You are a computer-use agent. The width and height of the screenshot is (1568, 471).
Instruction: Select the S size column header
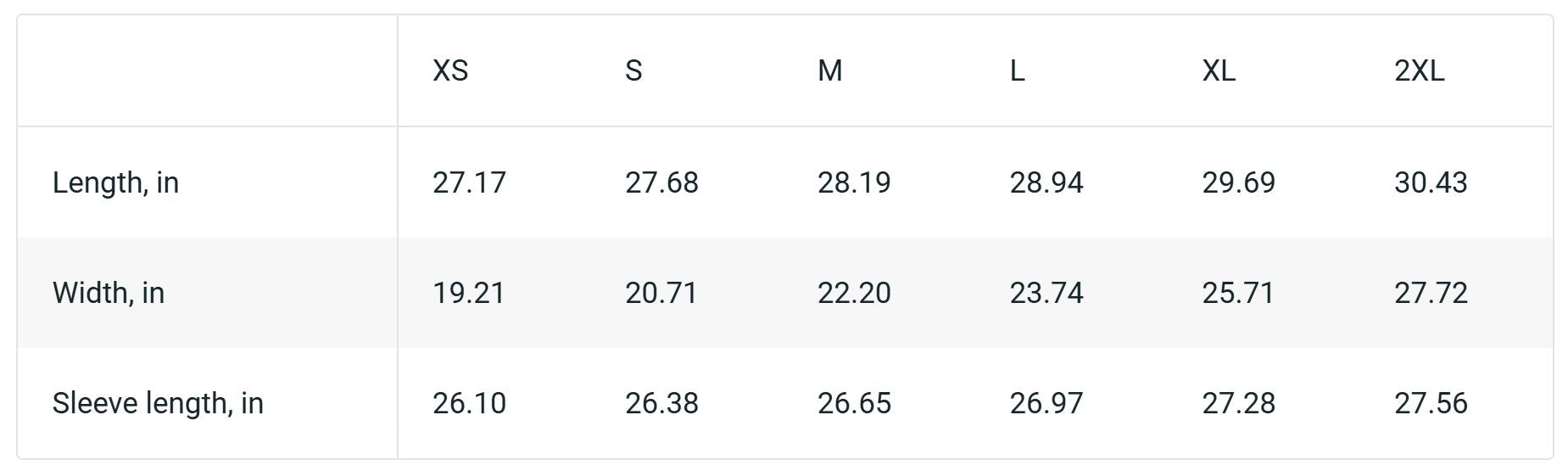(633, 70)
